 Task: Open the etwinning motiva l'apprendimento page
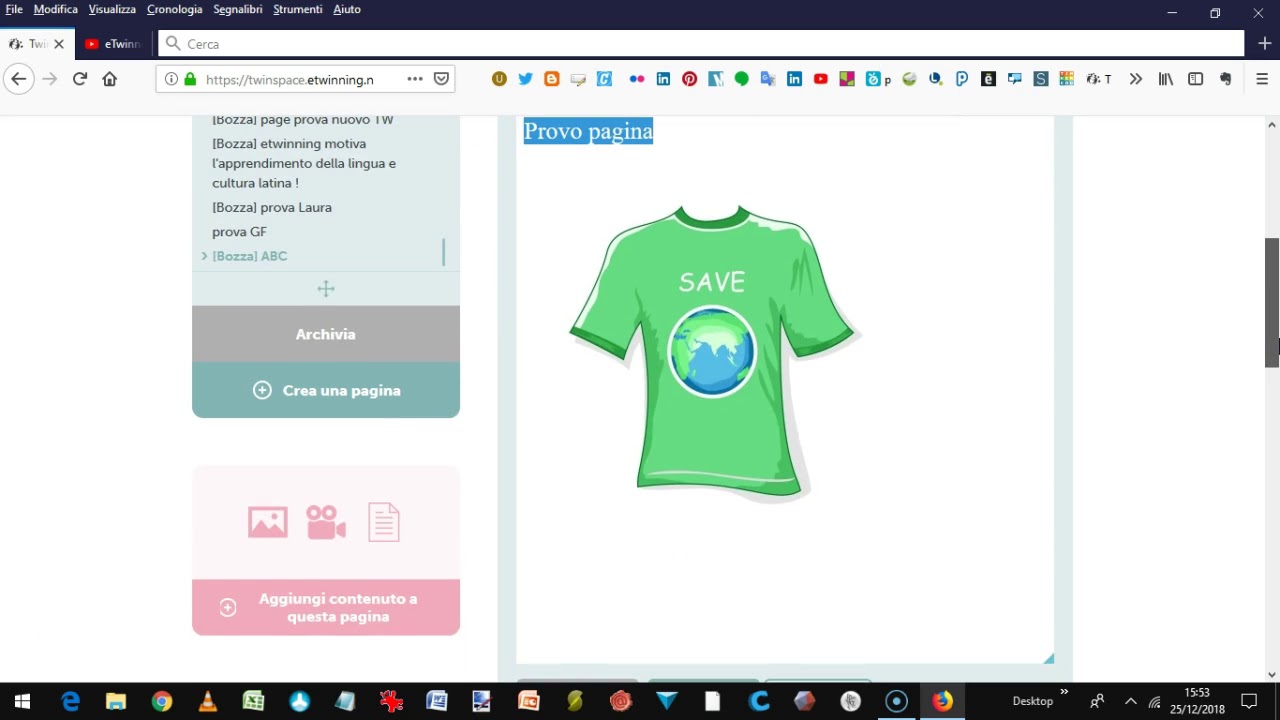tap(304, 163)
